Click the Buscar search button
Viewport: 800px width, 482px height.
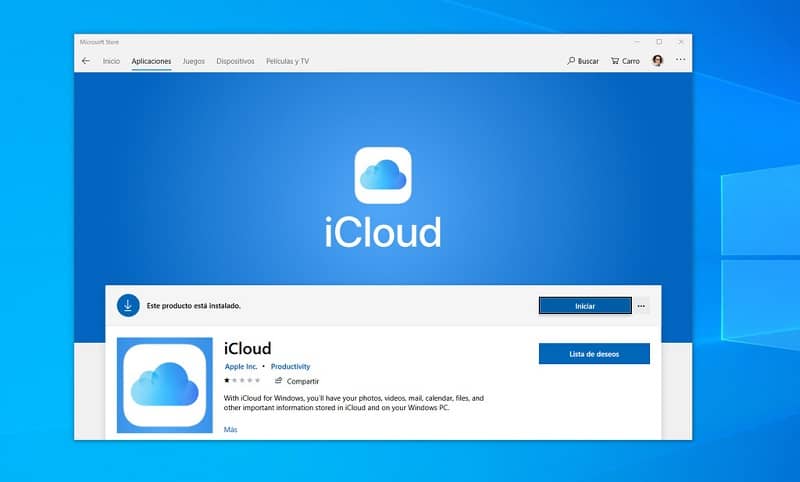pyautogui.click(x=583, y=61)
